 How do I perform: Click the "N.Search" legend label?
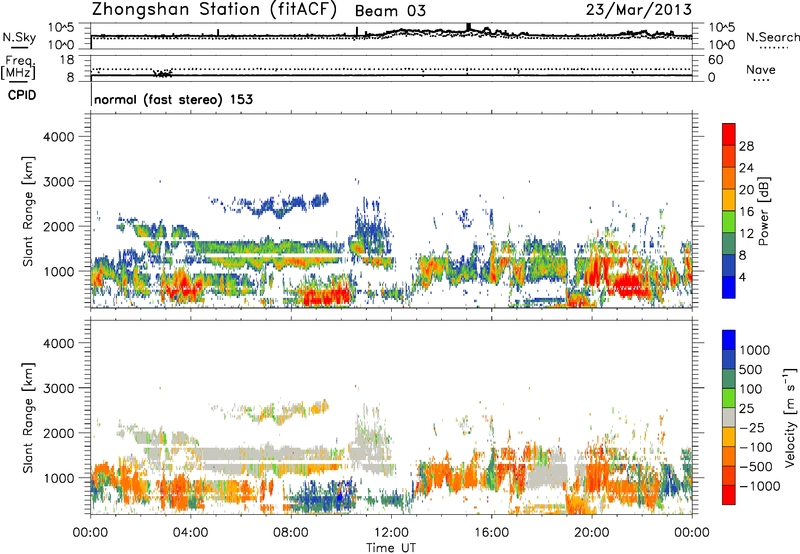click(x=773, y=37)
